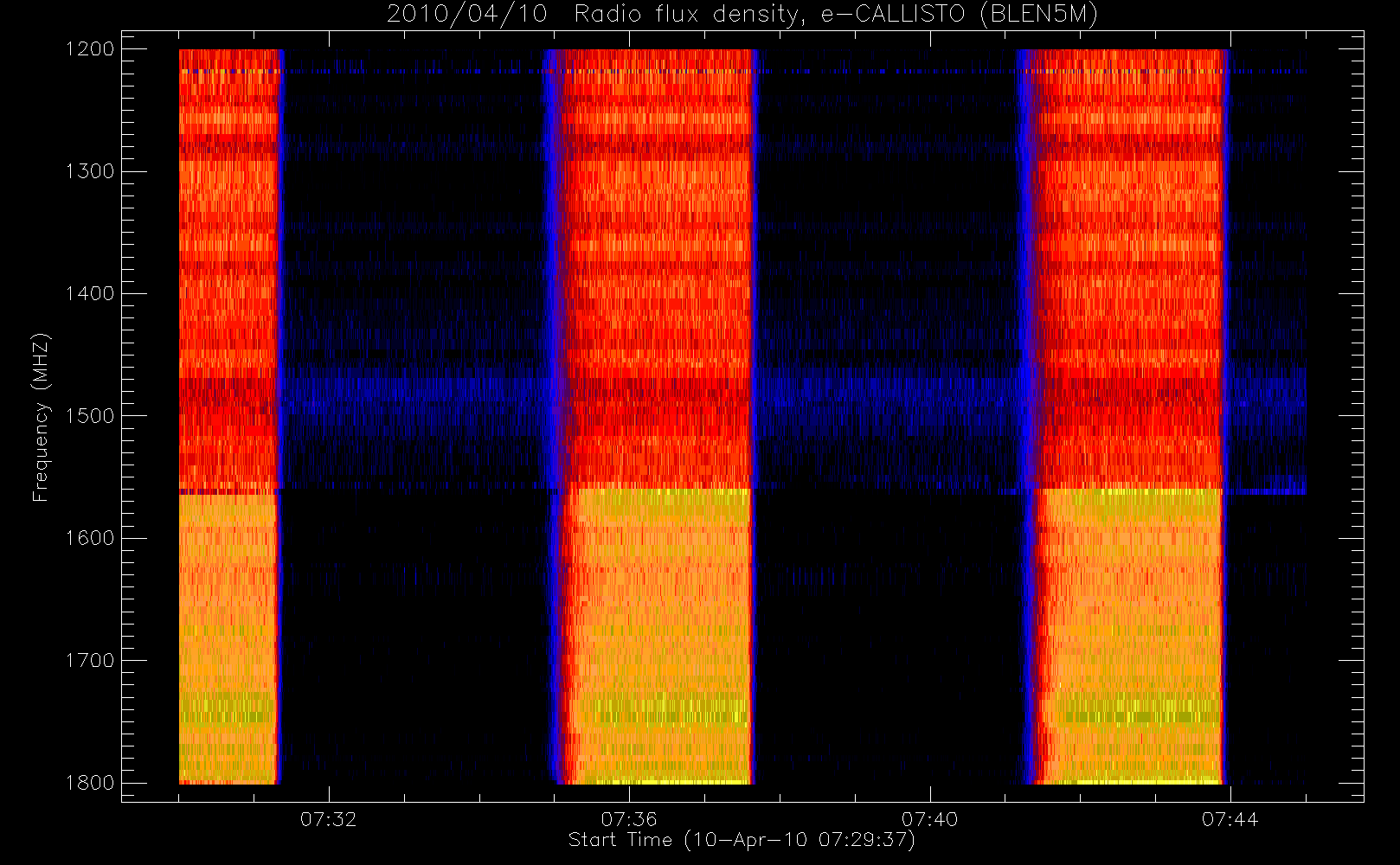Image resolution: width=1400 pixels, height=865 pixels.
Task: Click the 1300 frequency tick label
Action: [x=90, y=171]
